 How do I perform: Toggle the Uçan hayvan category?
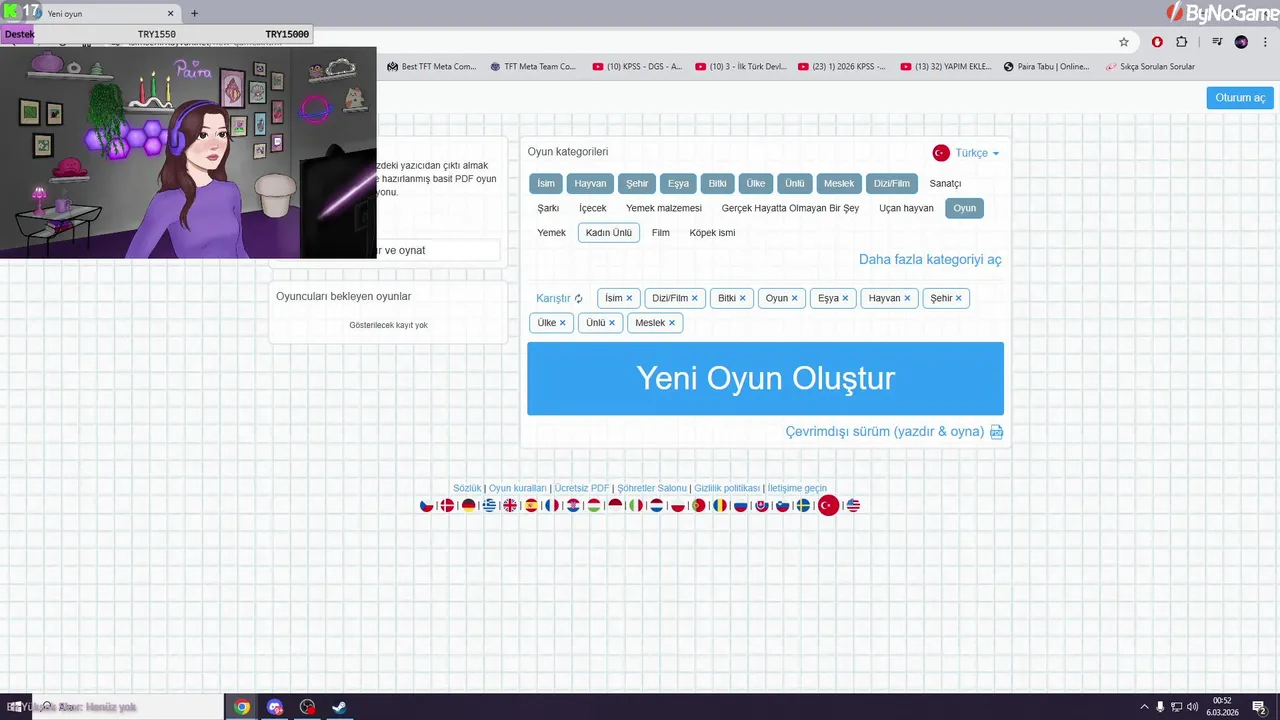(x=906, y=208)
